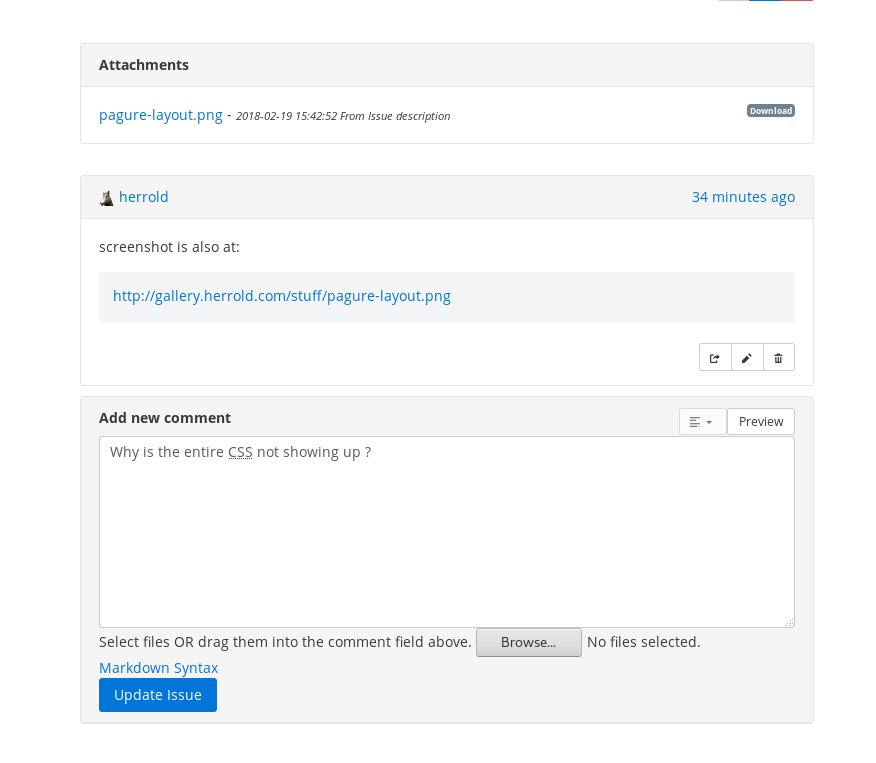The image size is (876, 763).
Task: Click the 'Add new comment' heading
Action: [x=165, y=418]
